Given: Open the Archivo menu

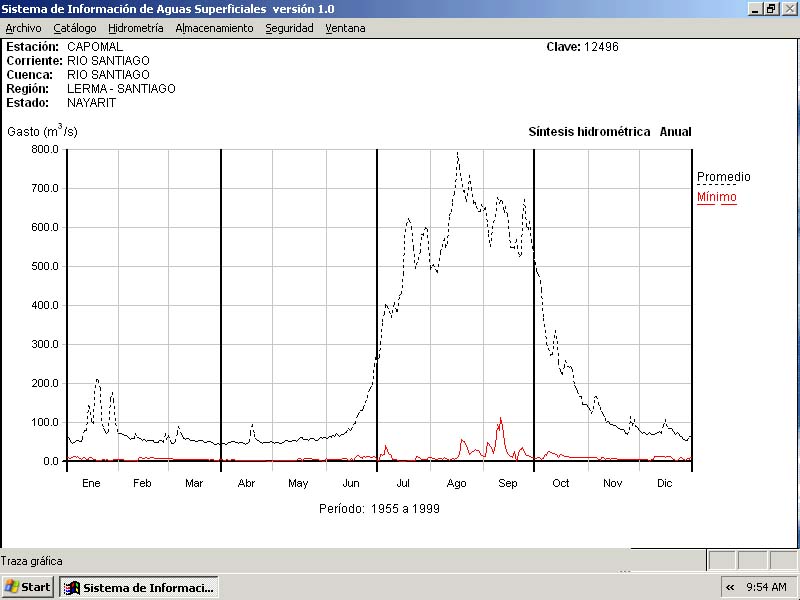Looking at the screenshot, I should (x=24, y=28).
